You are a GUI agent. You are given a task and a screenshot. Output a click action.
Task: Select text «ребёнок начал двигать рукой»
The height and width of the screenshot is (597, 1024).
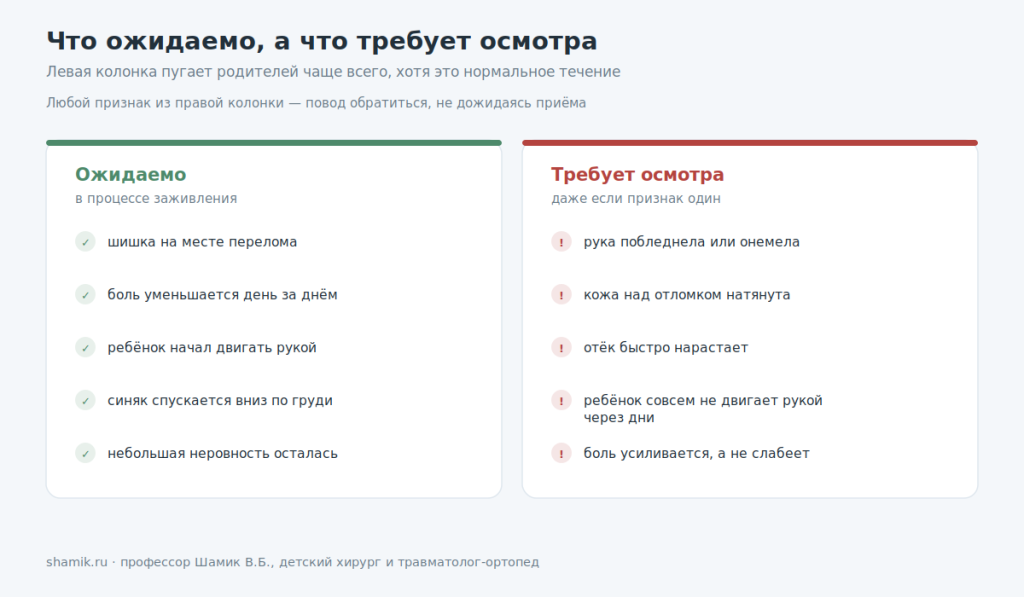212,347
